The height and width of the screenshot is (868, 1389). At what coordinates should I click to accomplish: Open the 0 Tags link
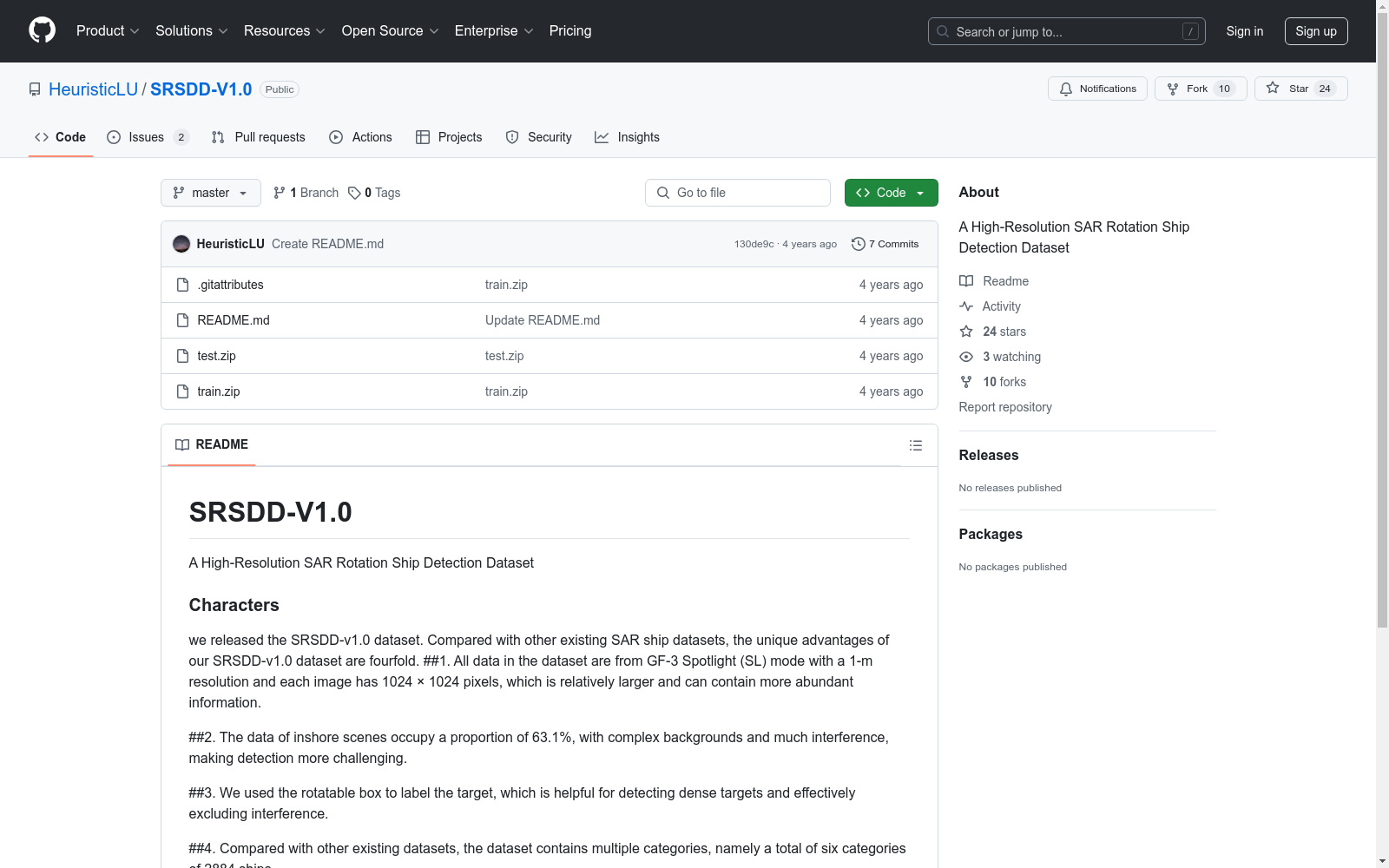pyautogui.click(x=374, y=193)
